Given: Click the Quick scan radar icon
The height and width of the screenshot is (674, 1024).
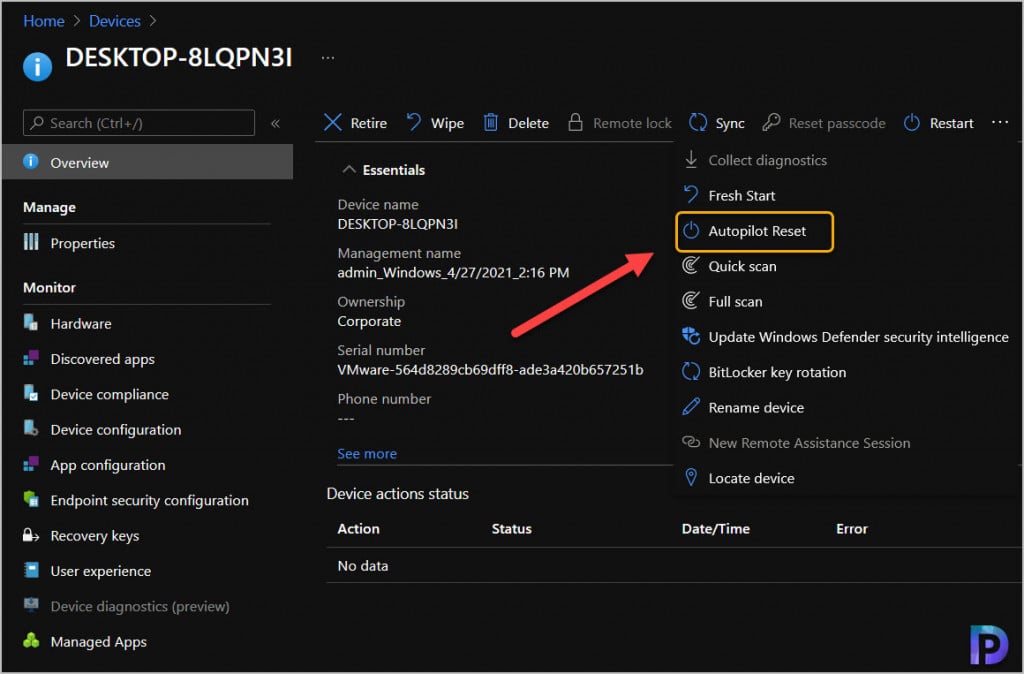Looking at the screenshot, I should (x=690, y=265).
